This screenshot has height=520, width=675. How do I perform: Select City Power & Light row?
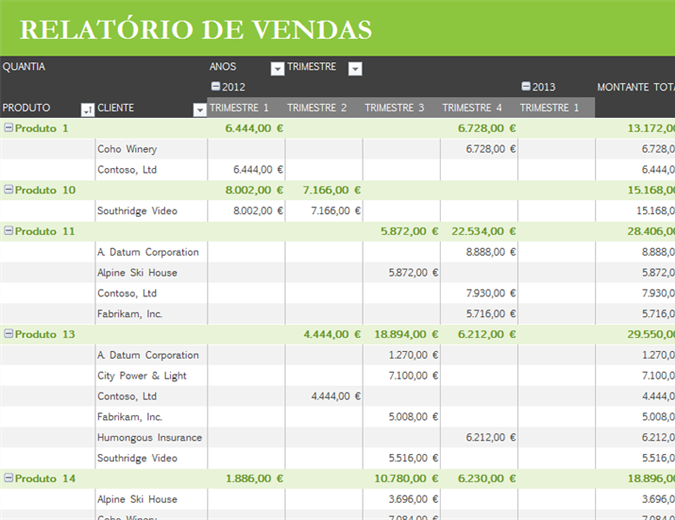[142, 376]
